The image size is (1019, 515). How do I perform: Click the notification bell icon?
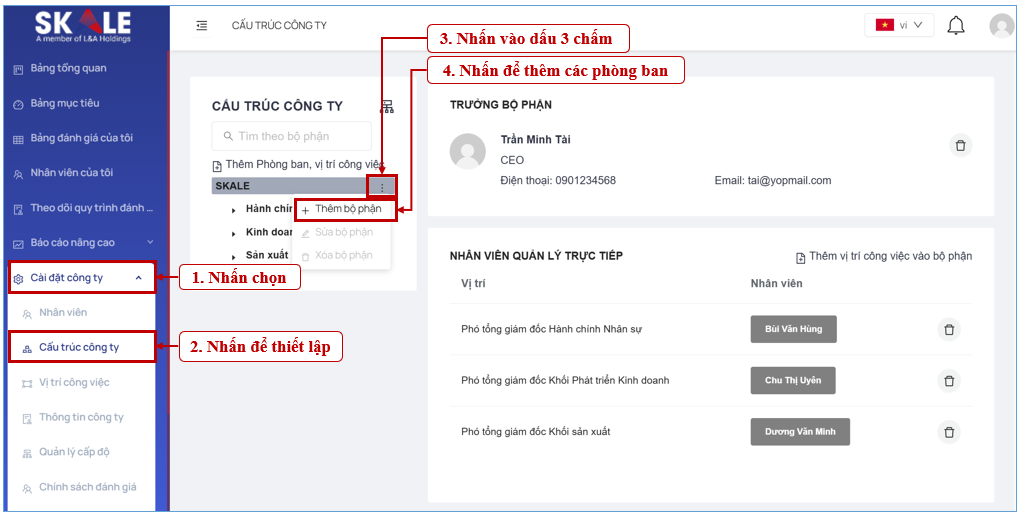coord(956,25)
